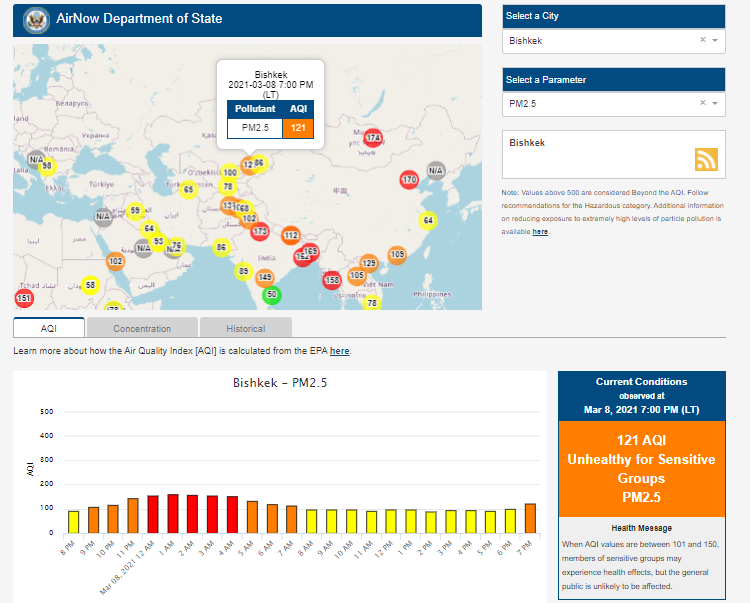Click the Department of State seal logo
Image resolution: width=750 pixels, height=603 pixels.
[x=36, y=19]
